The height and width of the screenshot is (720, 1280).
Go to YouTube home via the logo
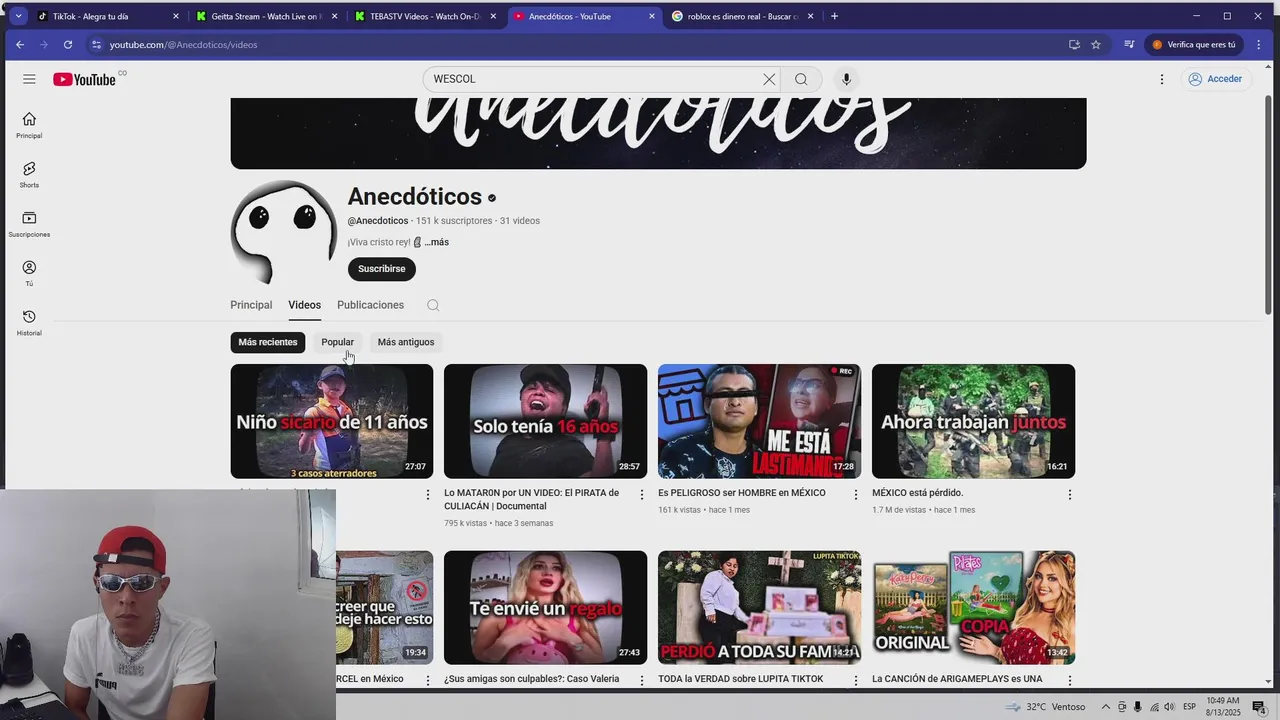point(85,79)
